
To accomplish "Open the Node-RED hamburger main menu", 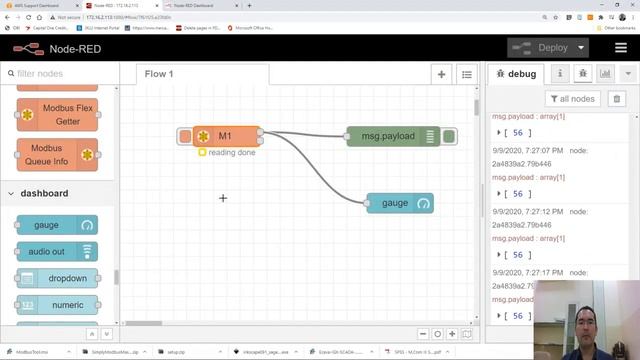I will [621, 48].
